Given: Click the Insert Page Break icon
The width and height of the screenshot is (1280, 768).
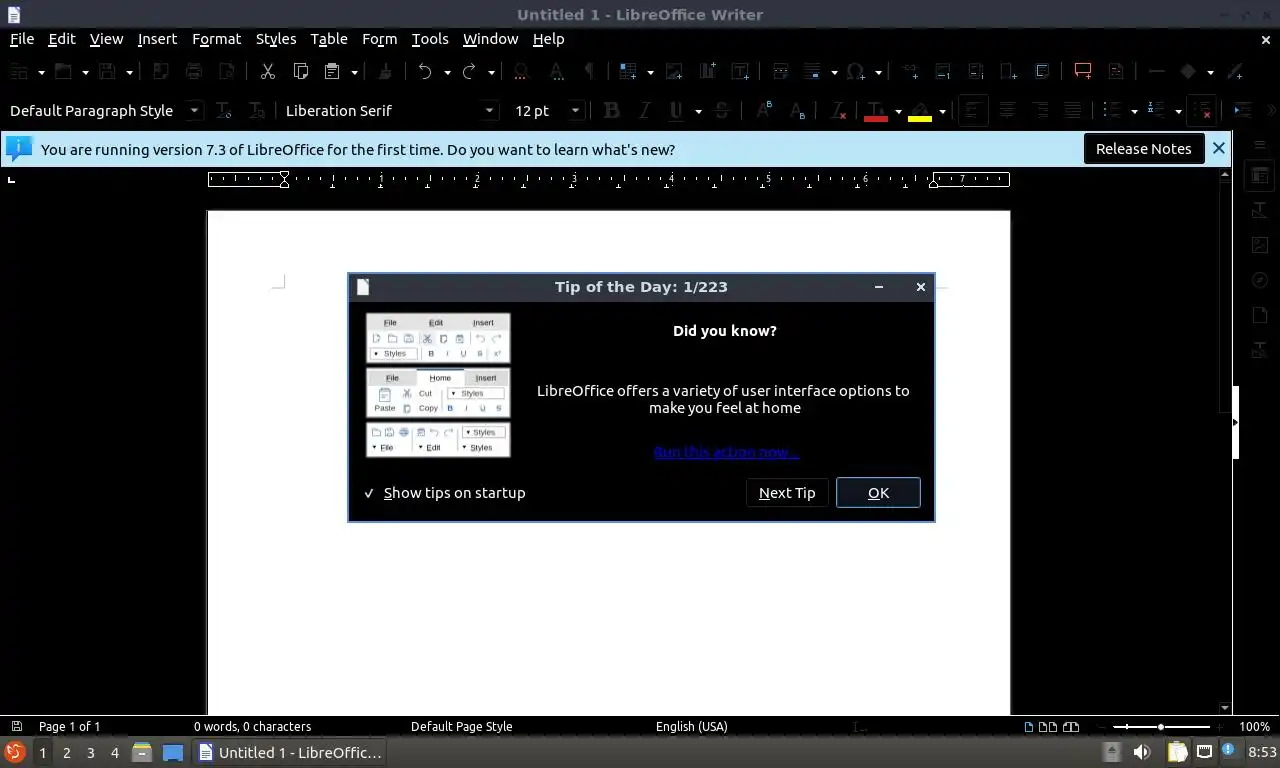Looking at the screenshot, I should click(x=781, y=72).
